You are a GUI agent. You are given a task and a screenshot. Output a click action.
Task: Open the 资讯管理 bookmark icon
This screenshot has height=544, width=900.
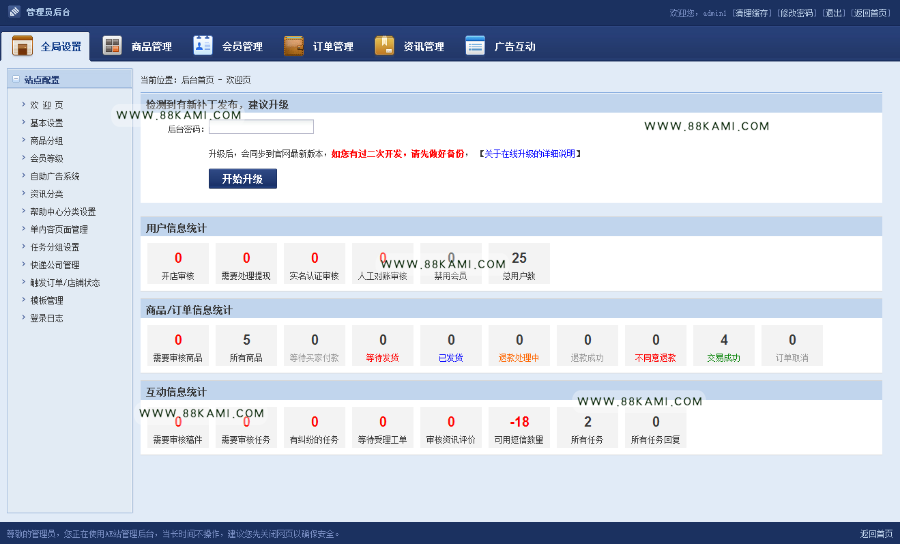coord(385,45)
